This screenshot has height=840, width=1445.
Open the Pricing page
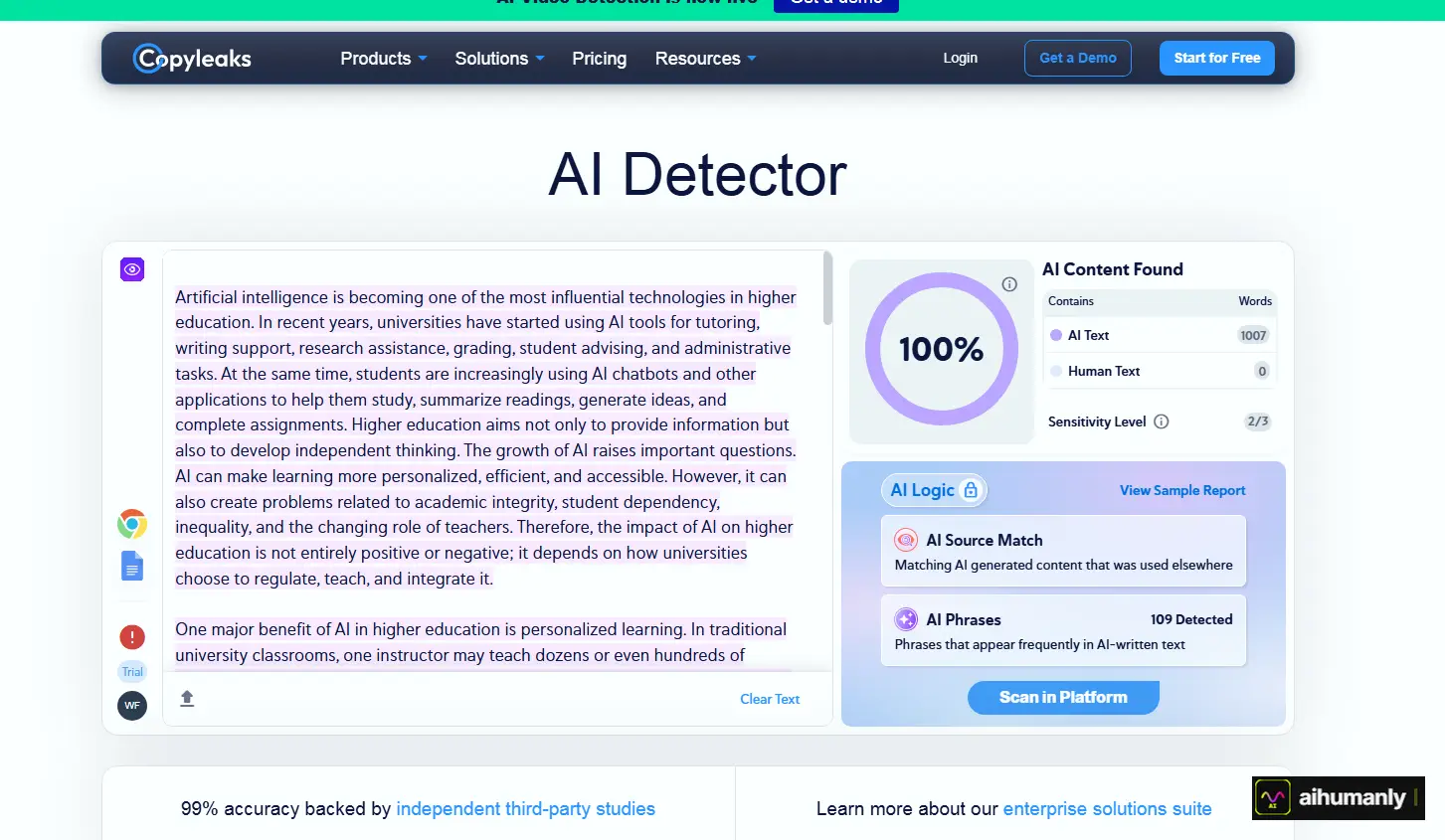tap(600, 59)
